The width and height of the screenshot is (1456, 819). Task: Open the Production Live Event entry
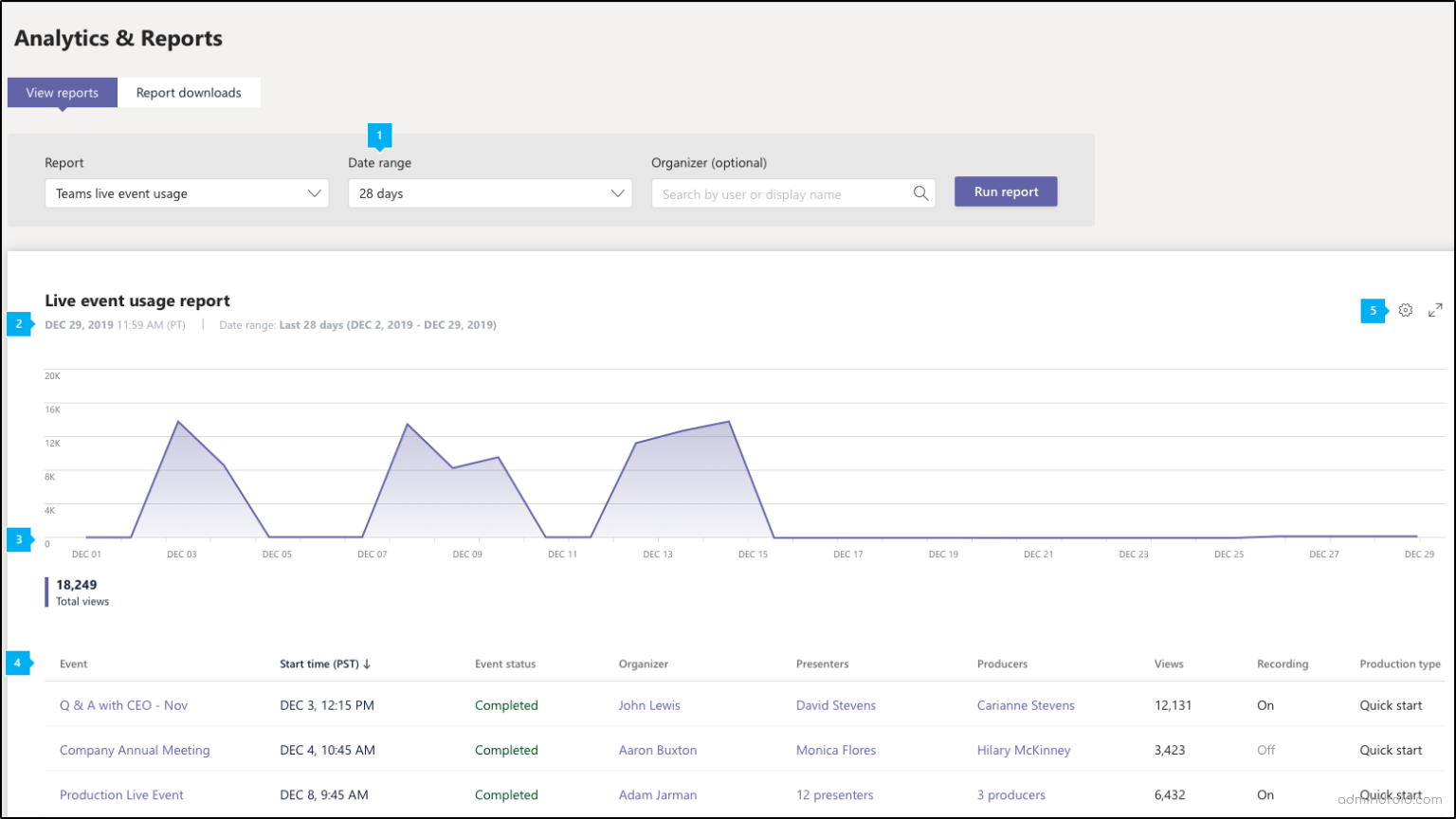click(121, 794)
